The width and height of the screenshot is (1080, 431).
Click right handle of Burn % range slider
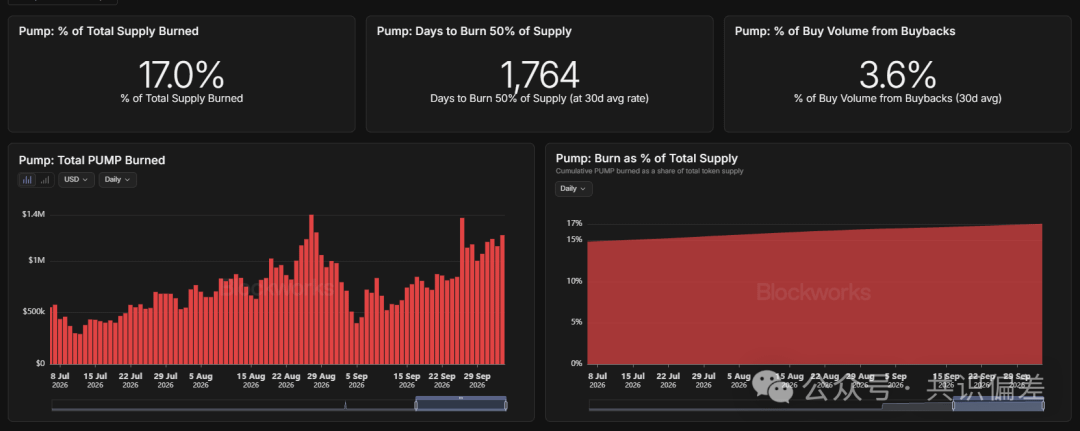pyautogui.click(x=1043, y=406)
